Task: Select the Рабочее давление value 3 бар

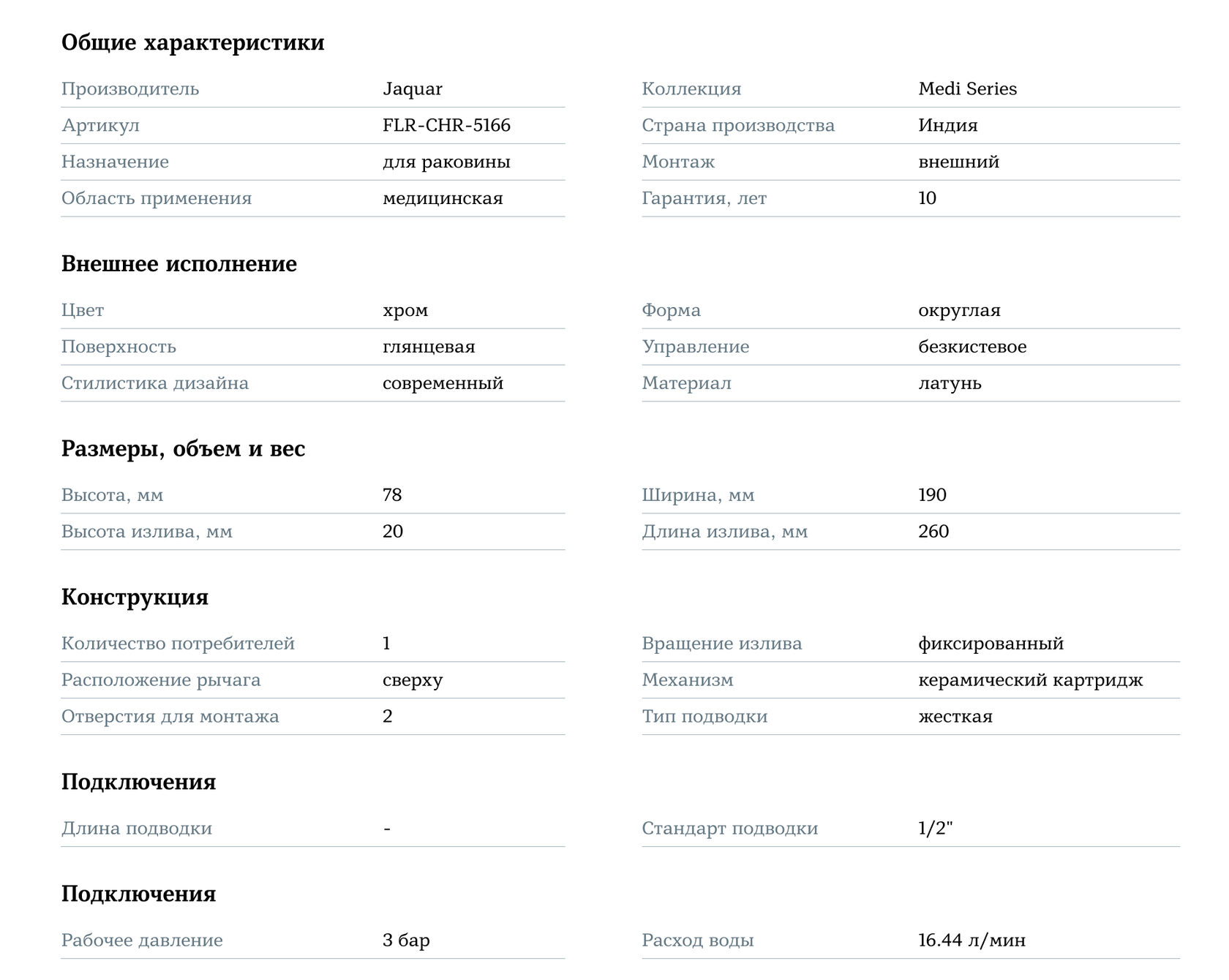Action: click(406, 940)
